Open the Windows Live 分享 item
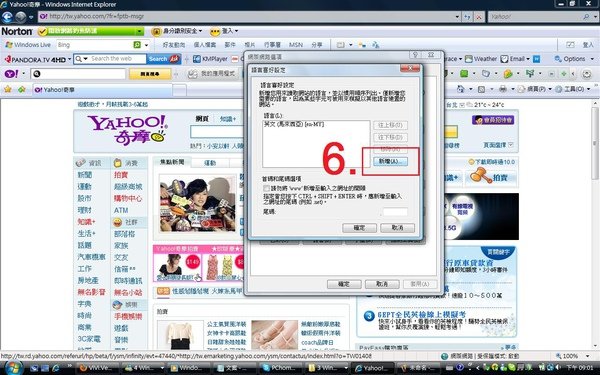The image size is (600, 375). pyautogui.click(x=316, y=45)
